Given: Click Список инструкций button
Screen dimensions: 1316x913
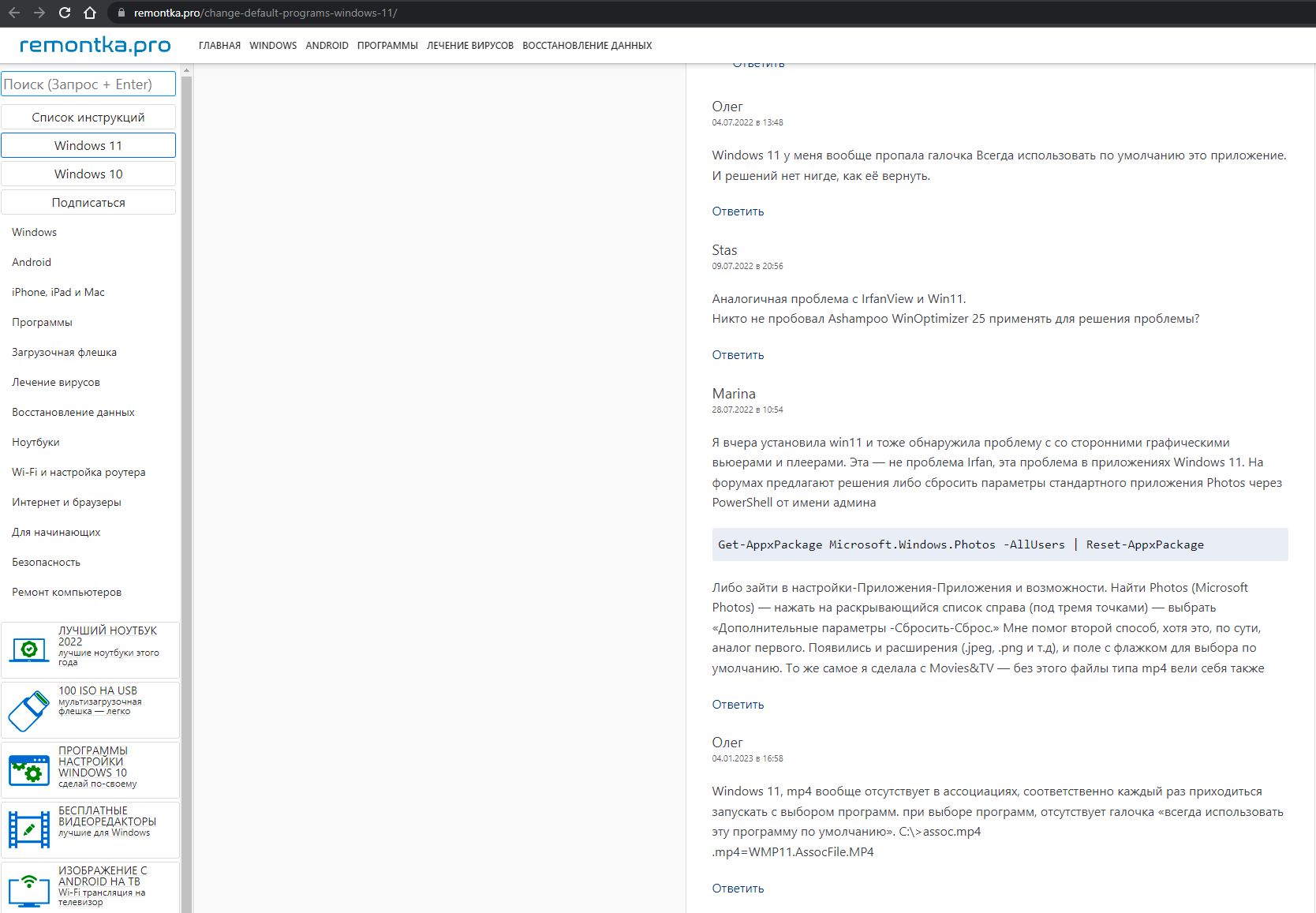Looking at the screenshot, I should pyautogui.click(x=88, y=118).
